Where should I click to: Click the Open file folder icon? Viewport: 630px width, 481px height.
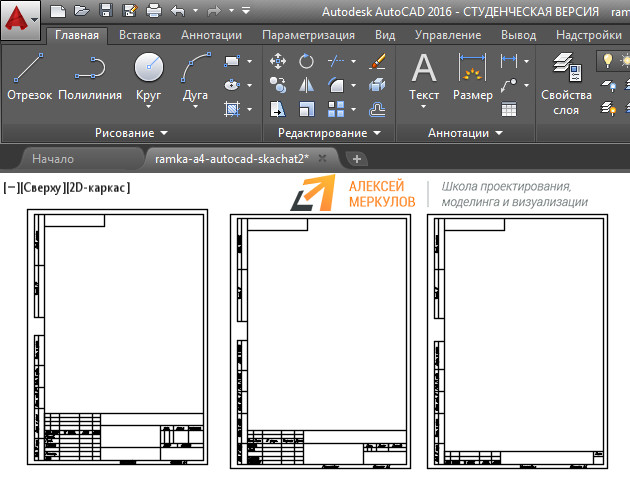point(82,11)
